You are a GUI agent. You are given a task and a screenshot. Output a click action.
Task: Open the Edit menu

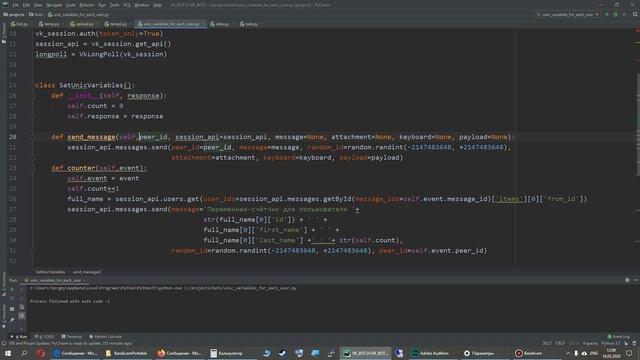pyautogui.click(x=26, y=5)
